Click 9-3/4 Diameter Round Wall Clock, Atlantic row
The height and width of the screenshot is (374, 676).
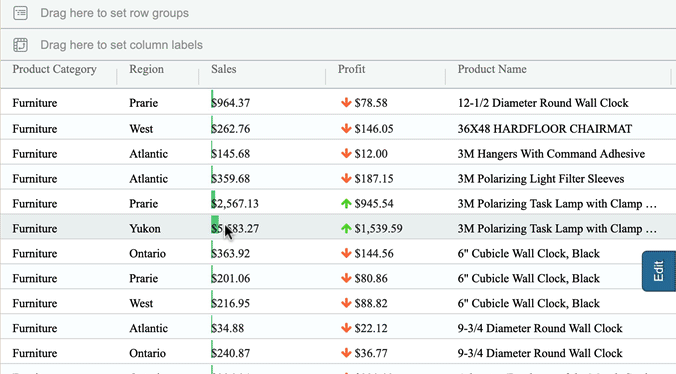coord(540,329)
